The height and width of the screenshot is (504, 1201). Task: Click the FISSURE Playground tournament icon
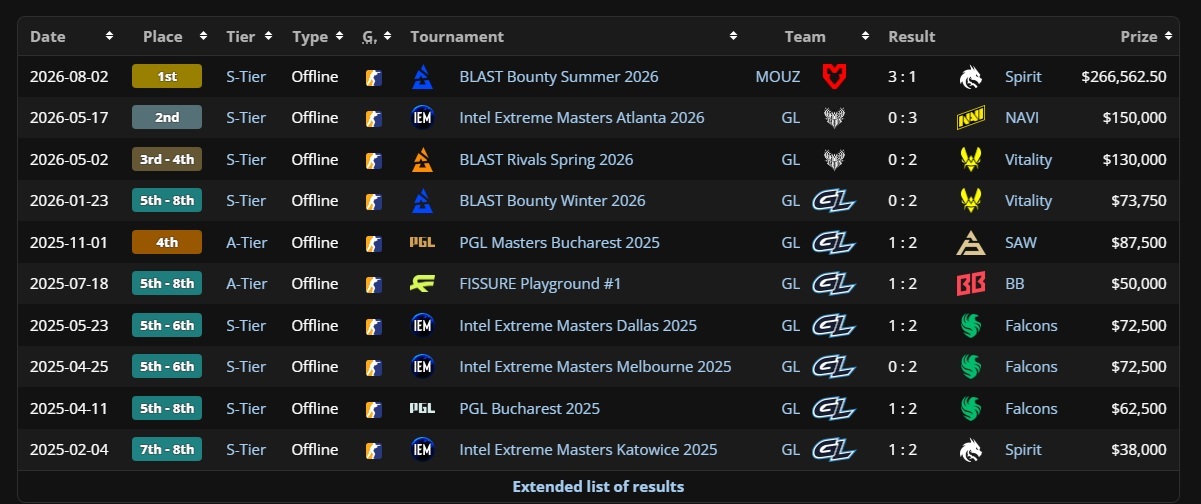pyautogui.click(x=422, y=284)
